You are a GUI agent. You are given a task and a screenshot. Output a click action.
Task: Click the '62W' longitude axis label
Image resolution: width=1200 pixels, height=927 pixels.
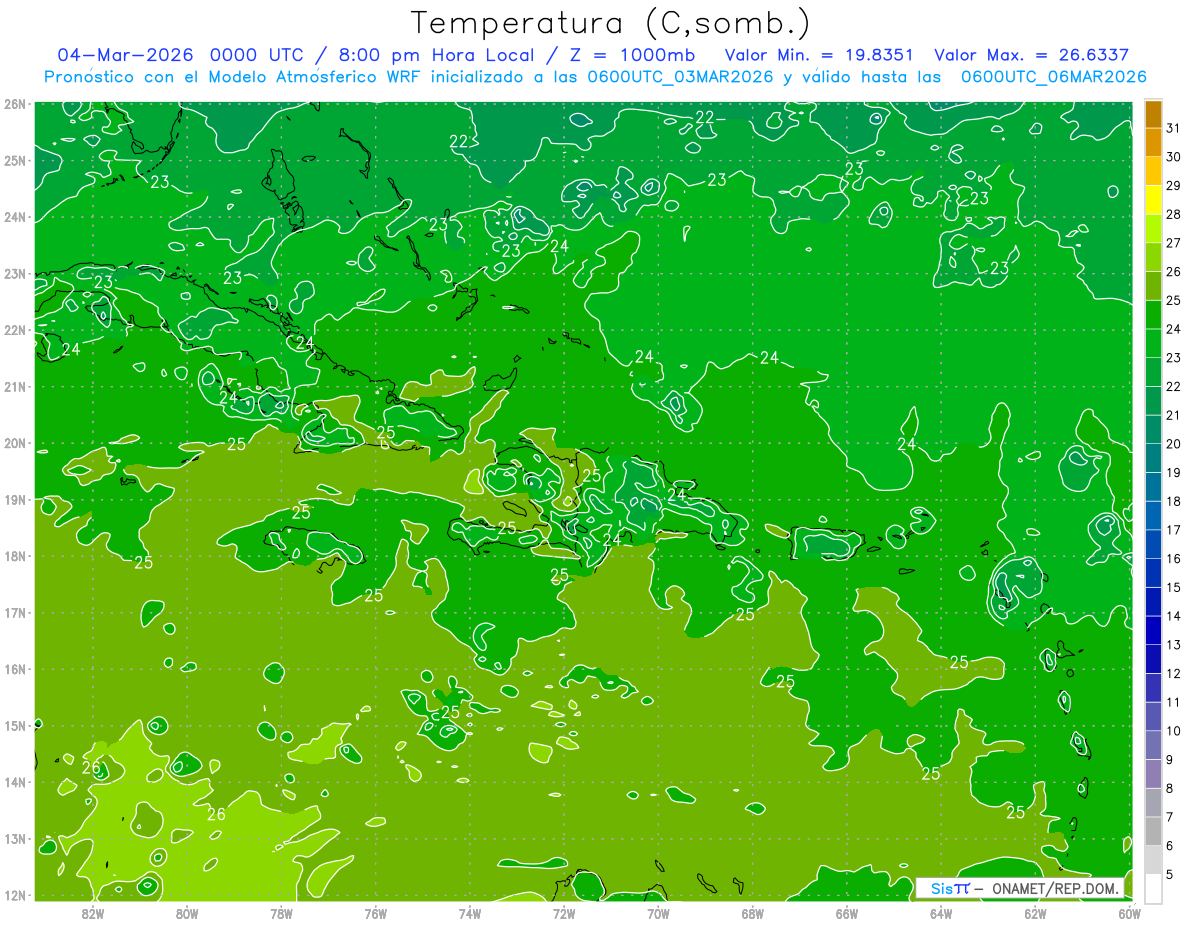tap(1035, 913)
